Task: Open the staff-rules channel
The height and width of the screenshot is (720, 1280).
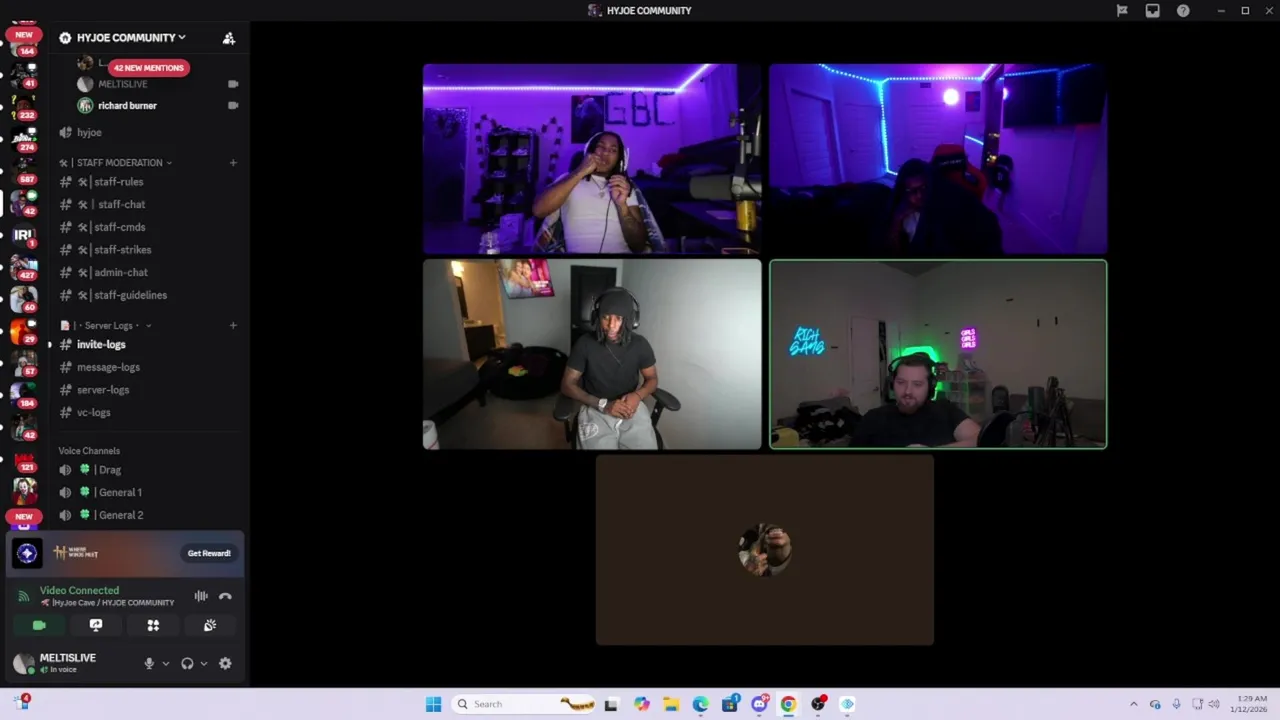Action: click(118, 182)
